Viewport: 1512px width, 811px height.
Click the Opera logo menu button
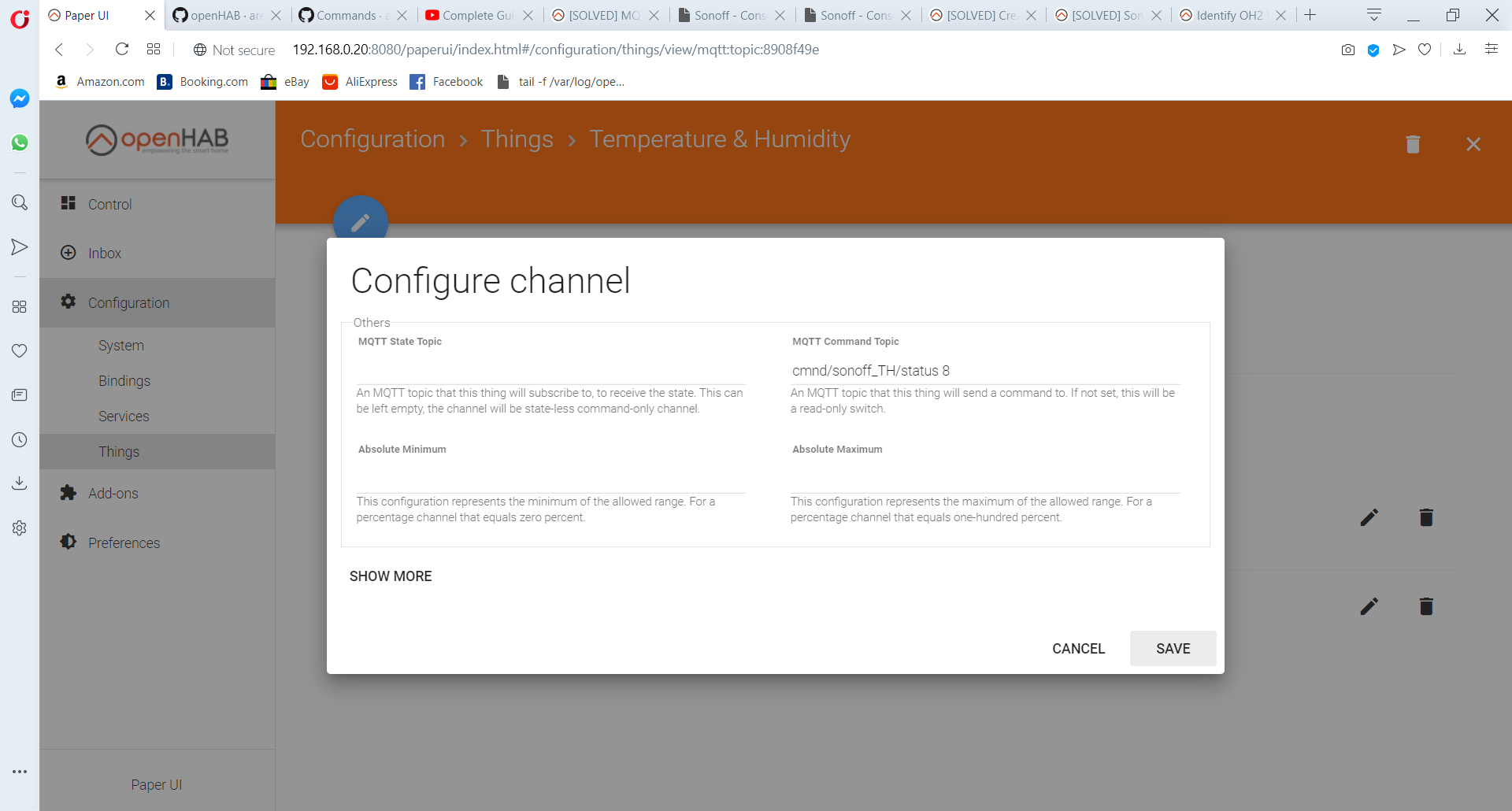(x=20, y=18)
